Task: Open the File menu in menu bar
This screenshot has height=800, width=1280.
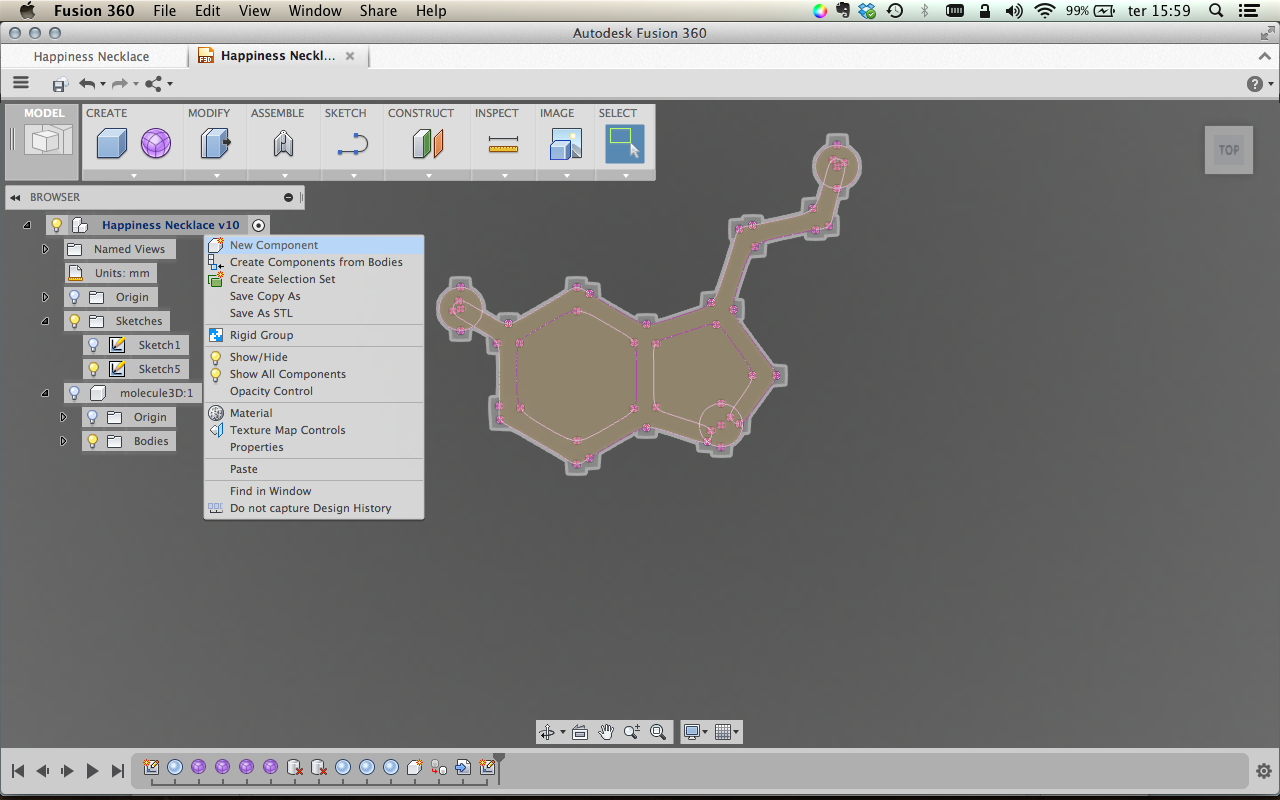Action: click(164, 11)
